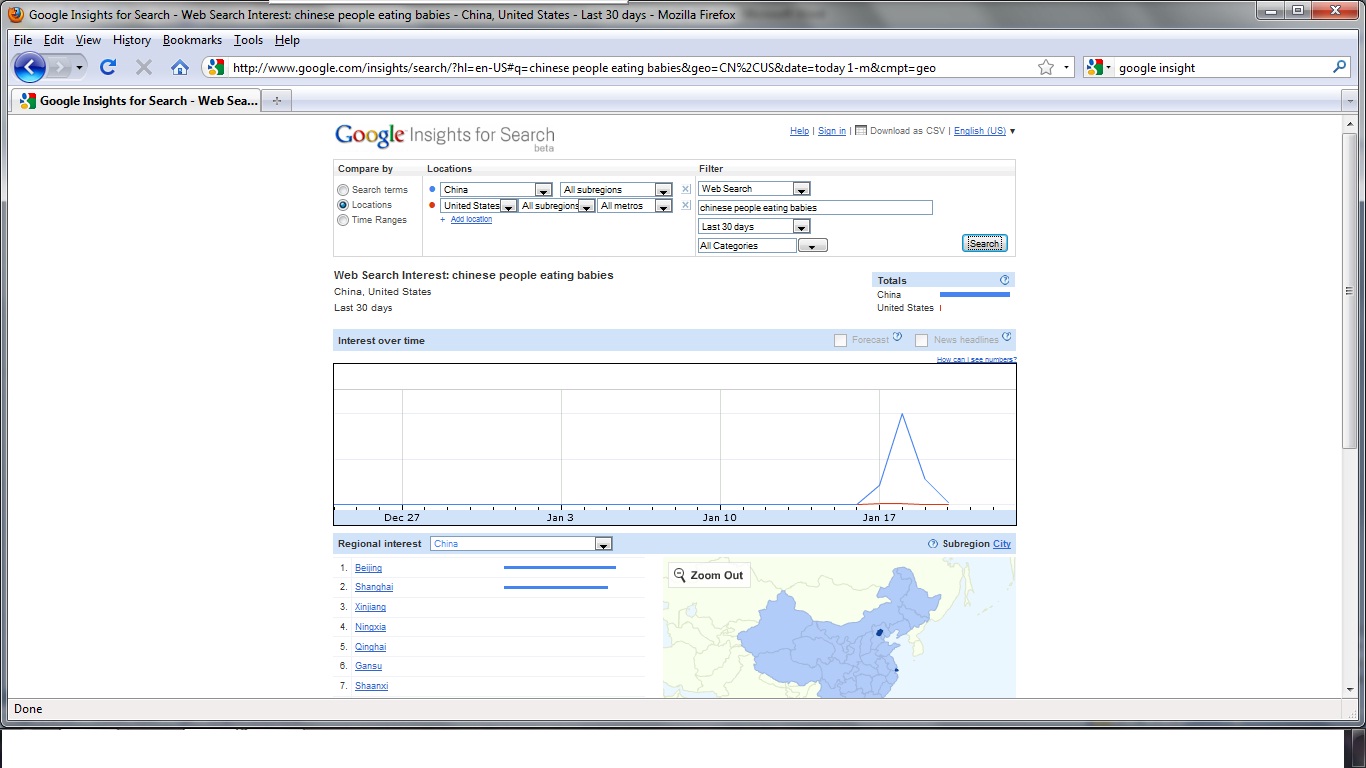The width and height of the screenshot is (1366, 768).
Task: Open the China country dropdown
Action: coord(497,190)
